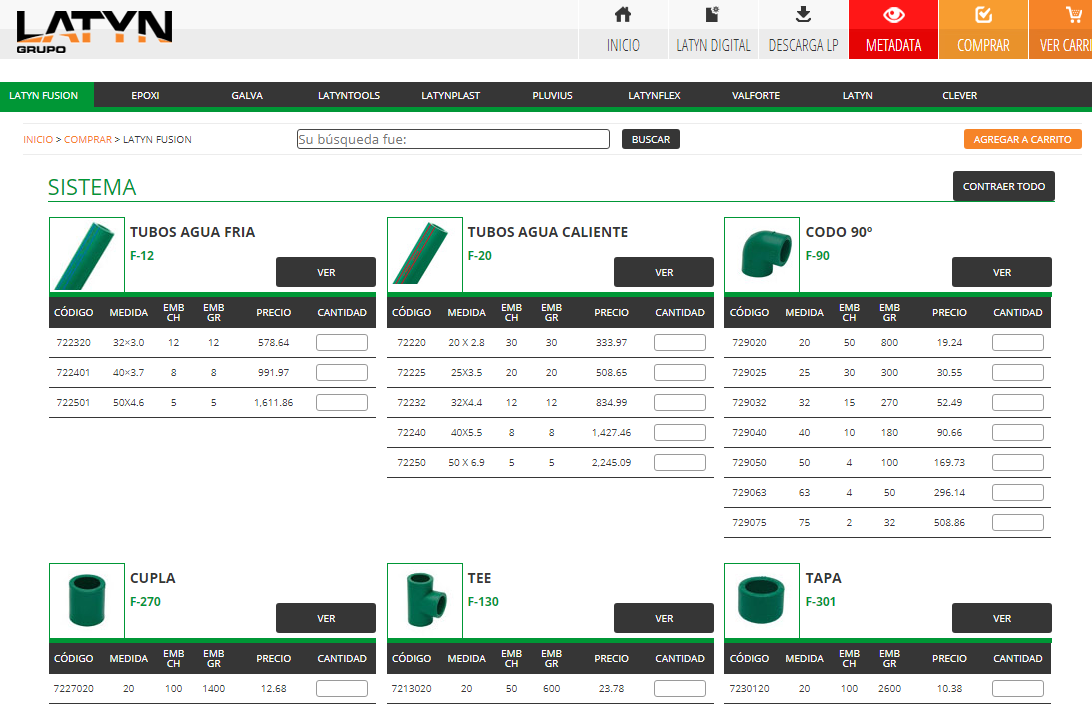The width and height of the screenshot is (1092, 708).
Task: Click VER for Tubos Agua Caliente
Action: pyautogui.click(x=664, y=272)
